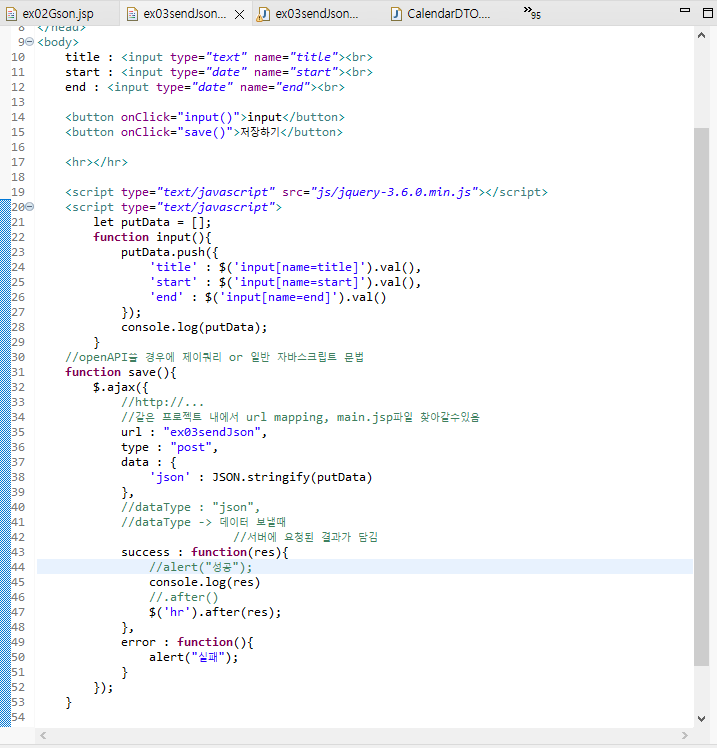This screenshot has width=717, height=748.
Task: Click the jquery-3.6.0.min.js src string
Action: point(394,192)
